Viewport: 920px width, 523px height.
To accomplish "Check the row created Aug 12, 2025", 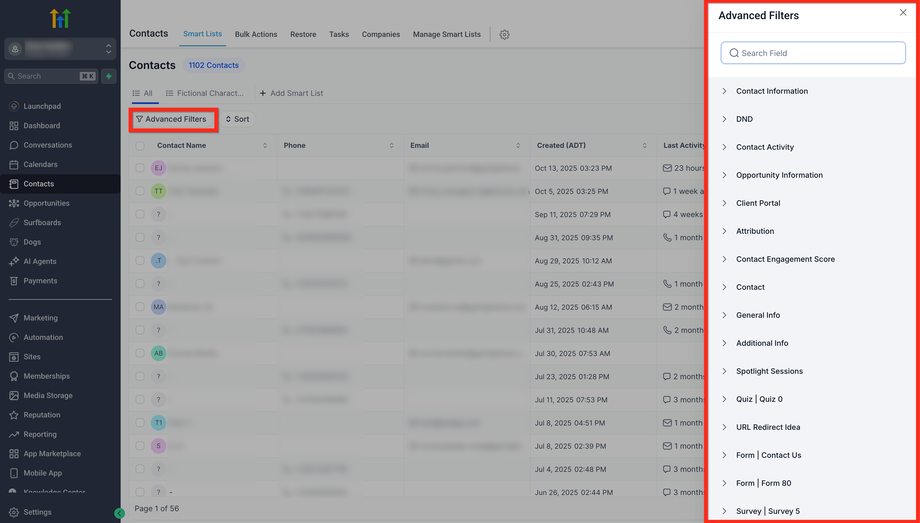I will 140,306.
